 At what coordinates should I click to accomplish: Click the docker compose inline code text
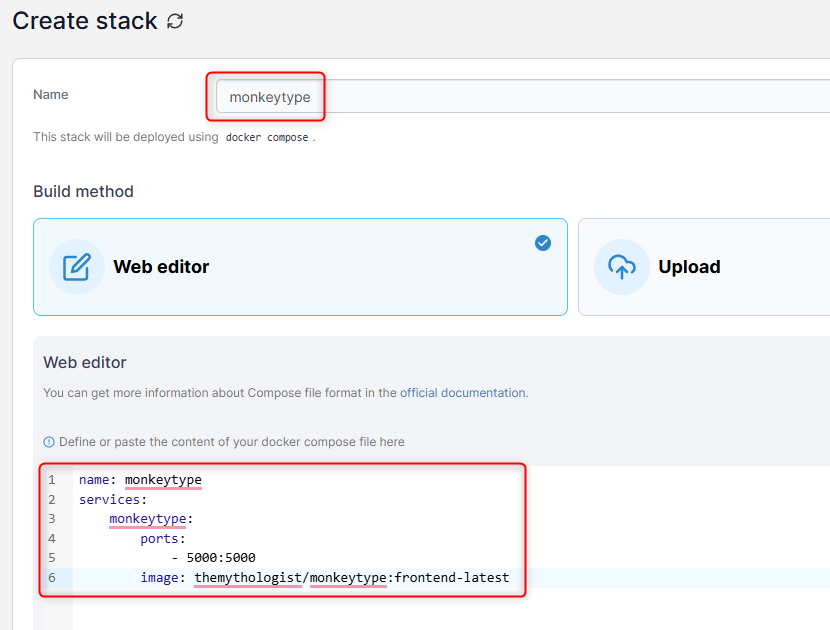(x=267, y=137)
